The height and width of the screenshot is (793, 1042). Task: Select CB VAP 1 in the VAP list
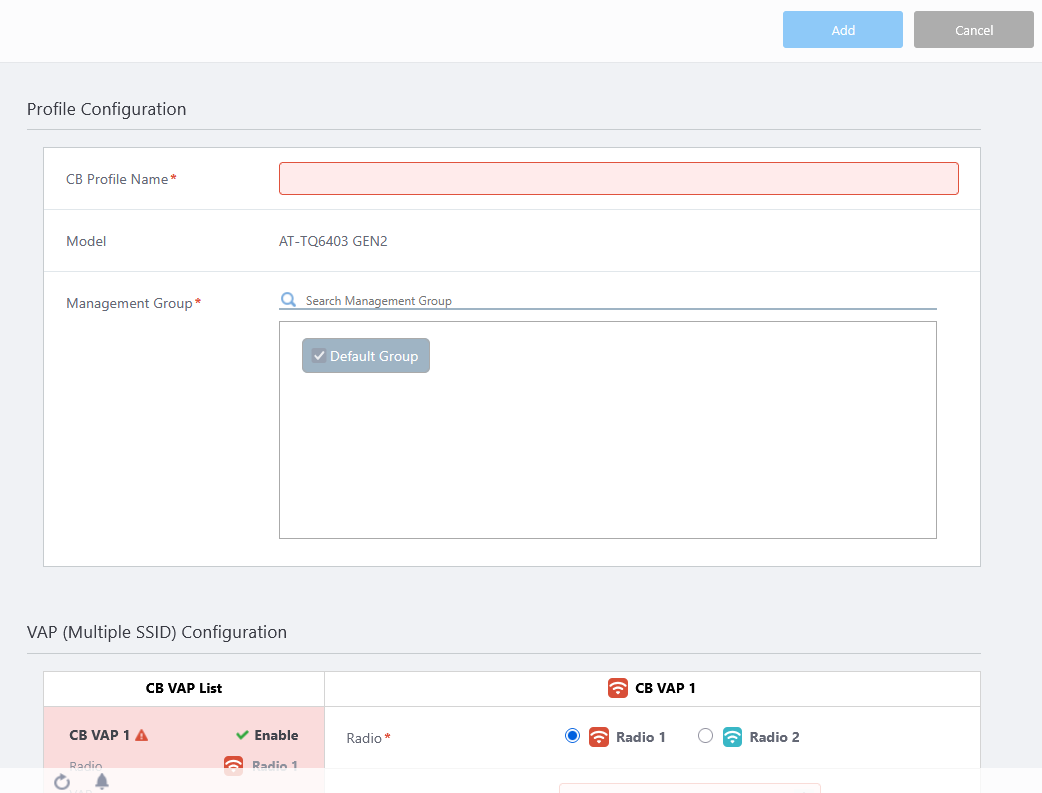tap(100, 735)
